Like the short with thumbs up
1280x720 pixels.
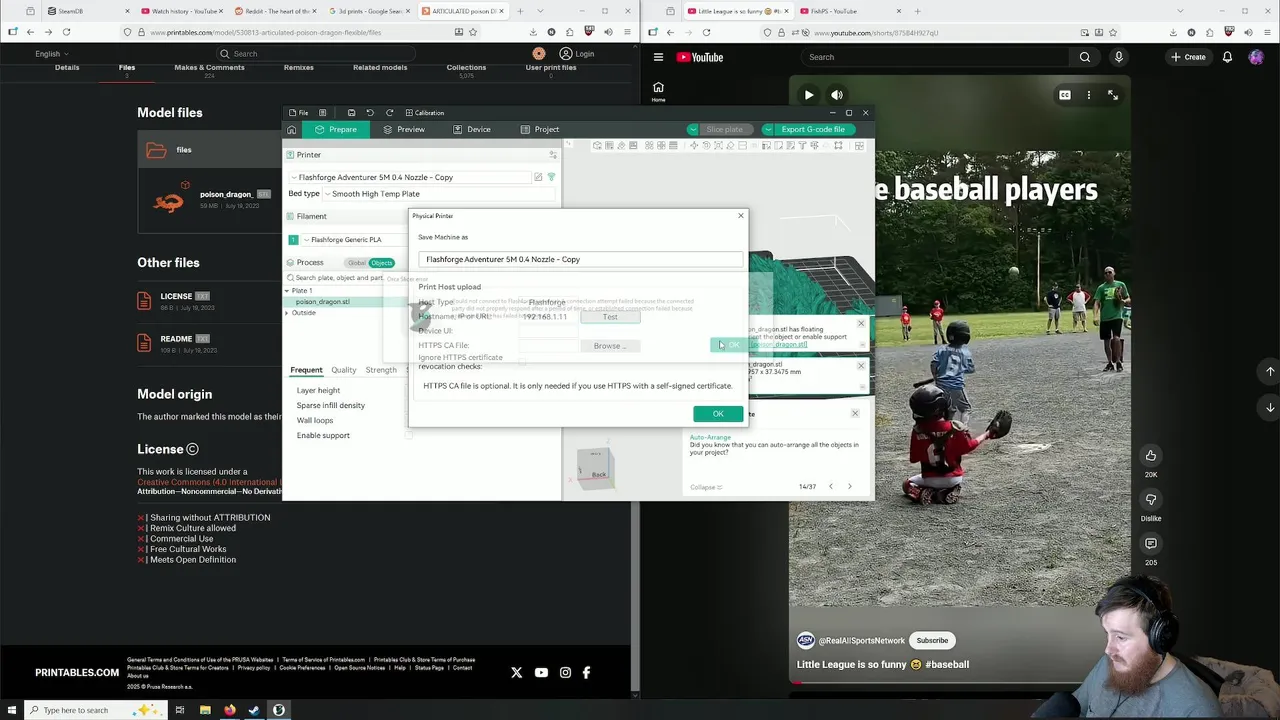click(x=1151, y=456)
